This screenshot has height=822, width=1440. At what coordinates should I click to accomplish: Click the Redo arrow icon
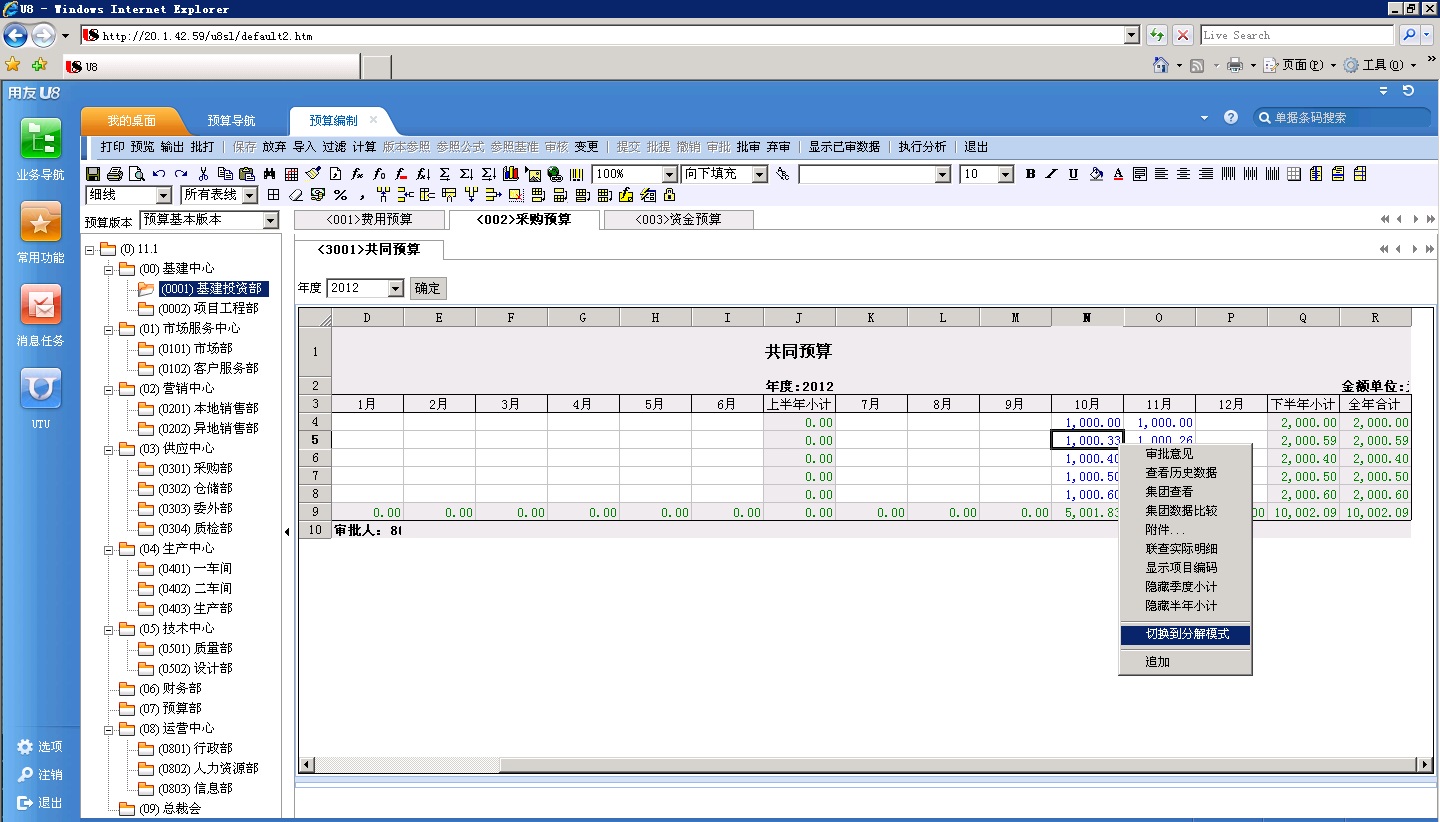pyautogui.click(x=181, y=174)
